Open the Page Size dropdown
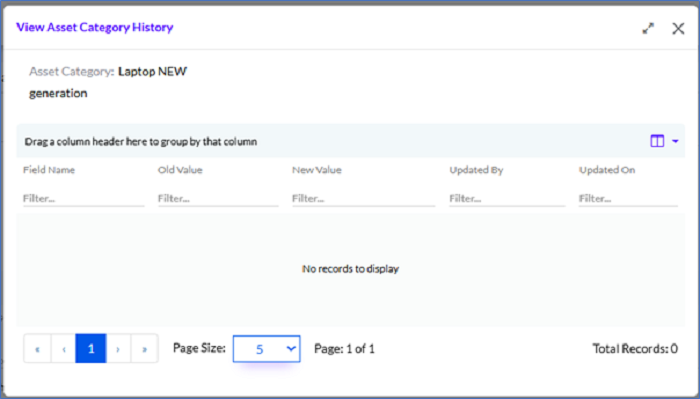Viewport: 700px width, 399px height. (267, 349)
